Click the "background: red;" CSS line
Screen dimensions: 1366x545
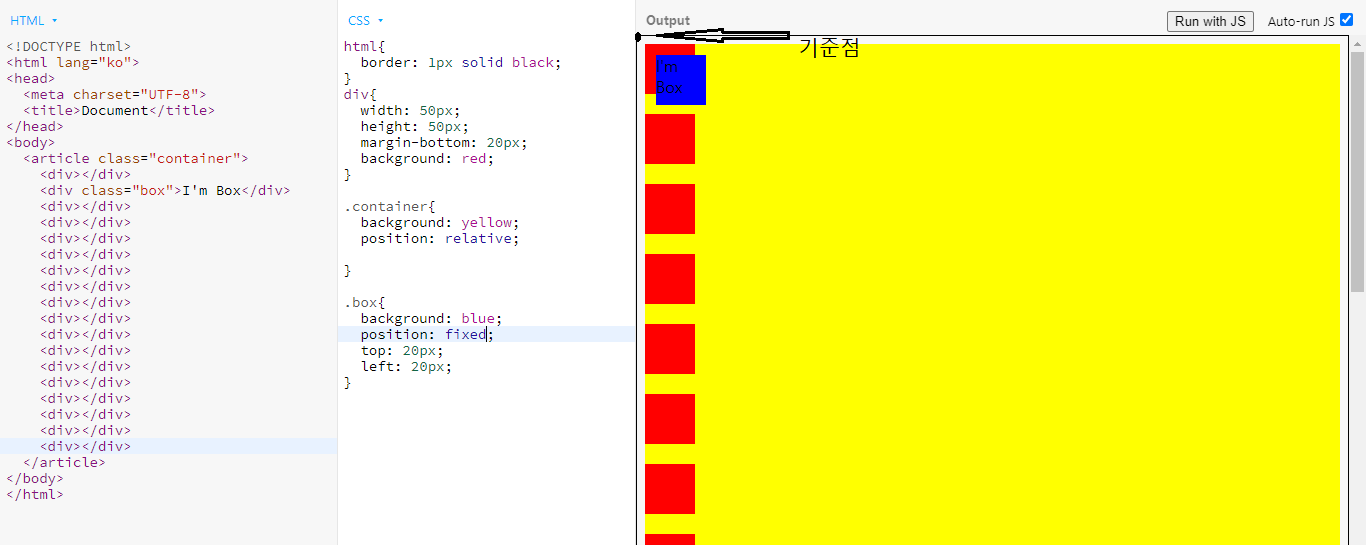click(428, 158)
